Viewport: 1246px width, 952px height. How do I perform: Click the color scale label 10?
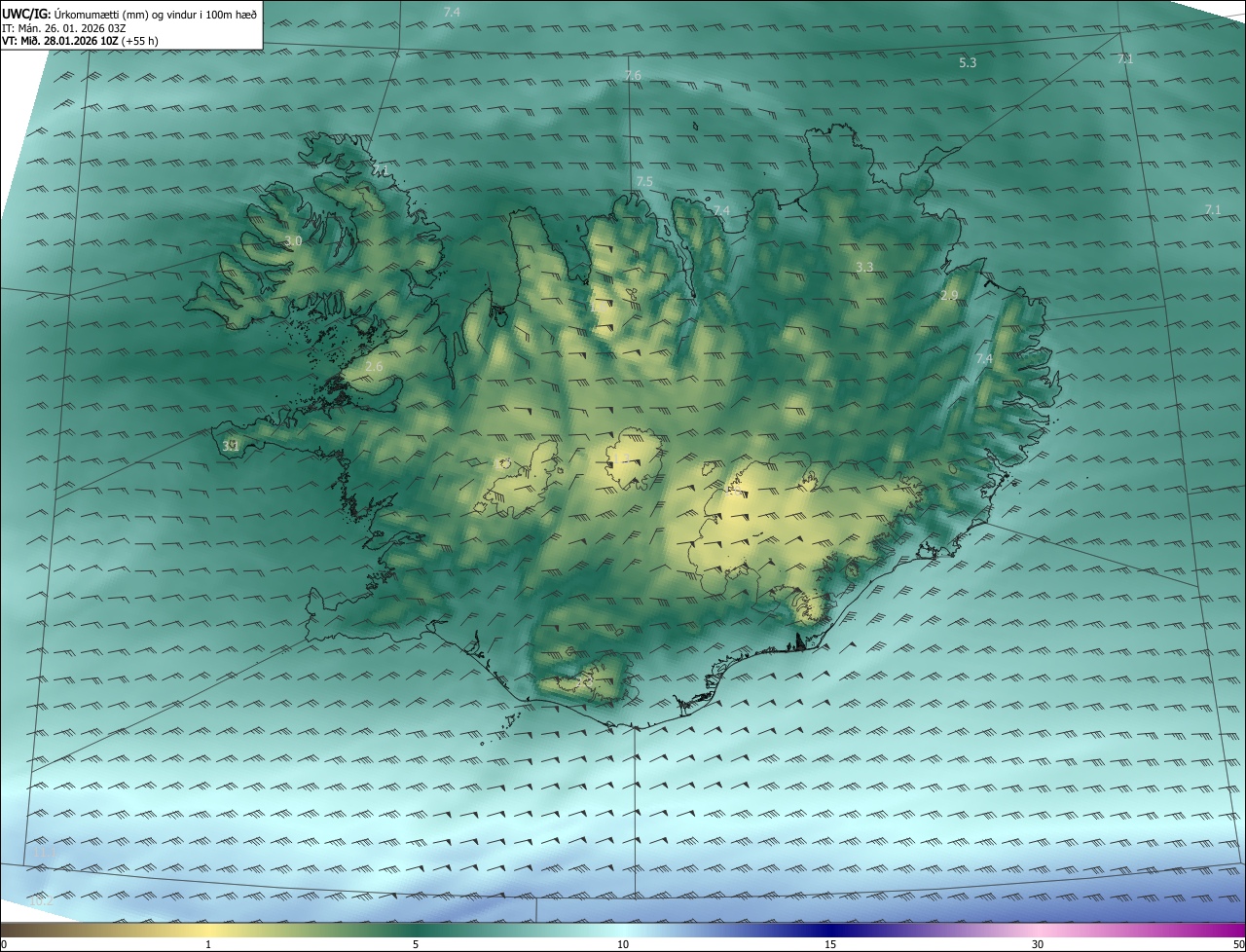click(623, 944)
